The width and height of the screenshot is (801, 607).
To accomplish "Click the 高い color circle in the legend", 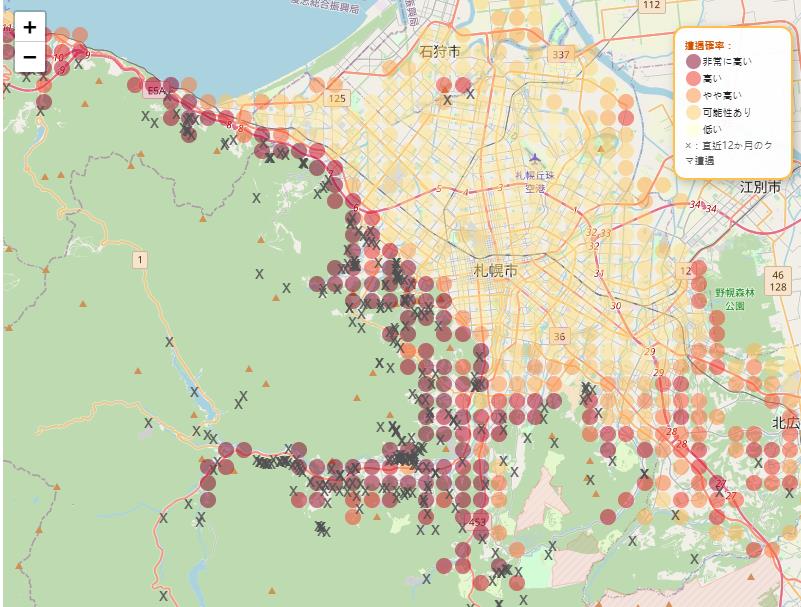I will coord(693,79).
